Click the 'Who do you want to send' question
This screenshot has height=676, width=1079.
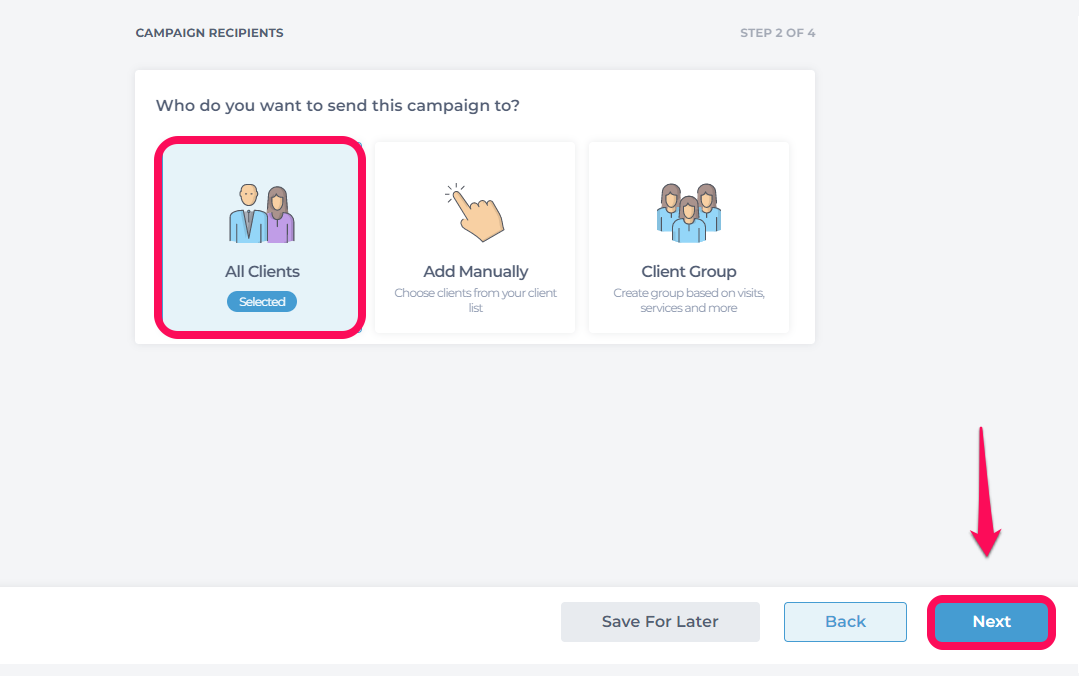[337, 105]
